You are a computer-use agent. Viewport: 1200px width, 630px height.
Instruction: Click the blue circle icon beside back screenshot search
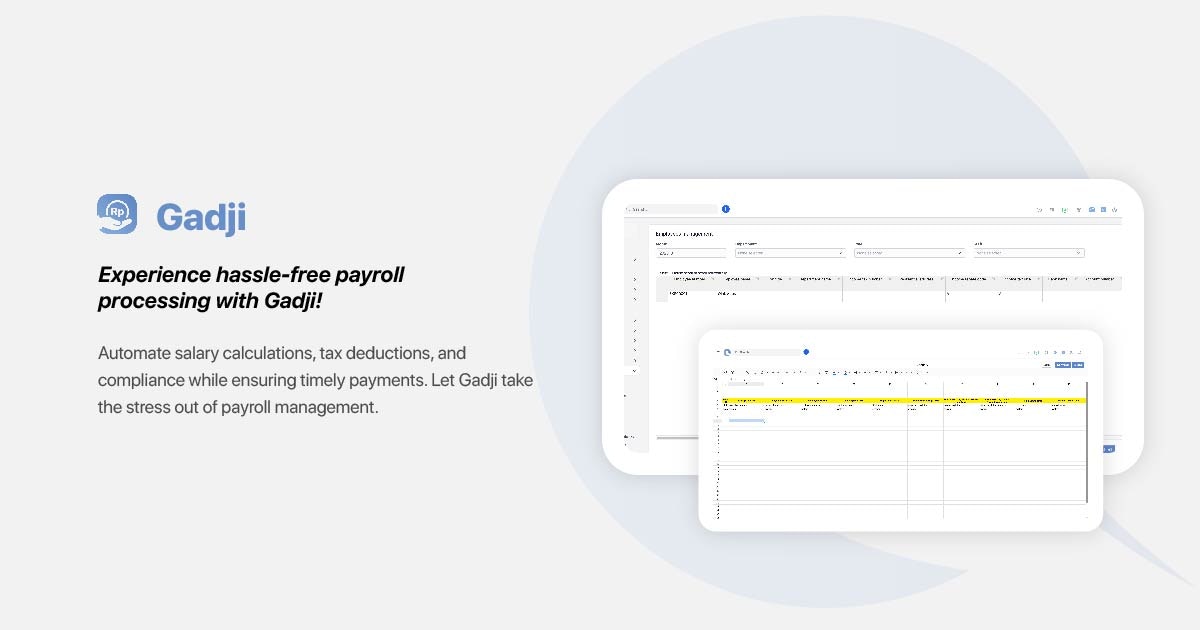pos(726,209)
